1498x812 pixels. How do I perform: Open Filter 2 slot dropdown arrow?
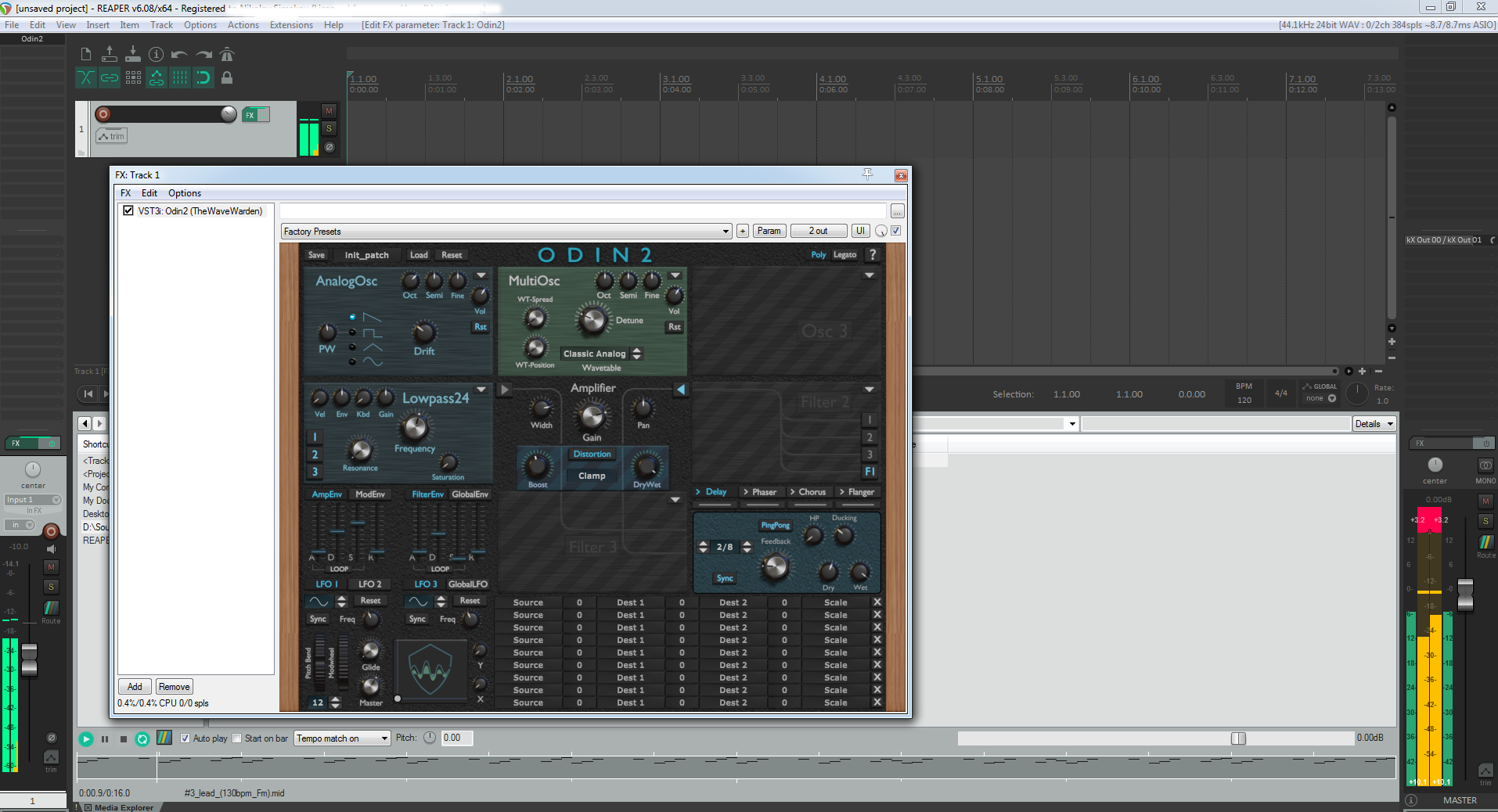pos(870,389)
